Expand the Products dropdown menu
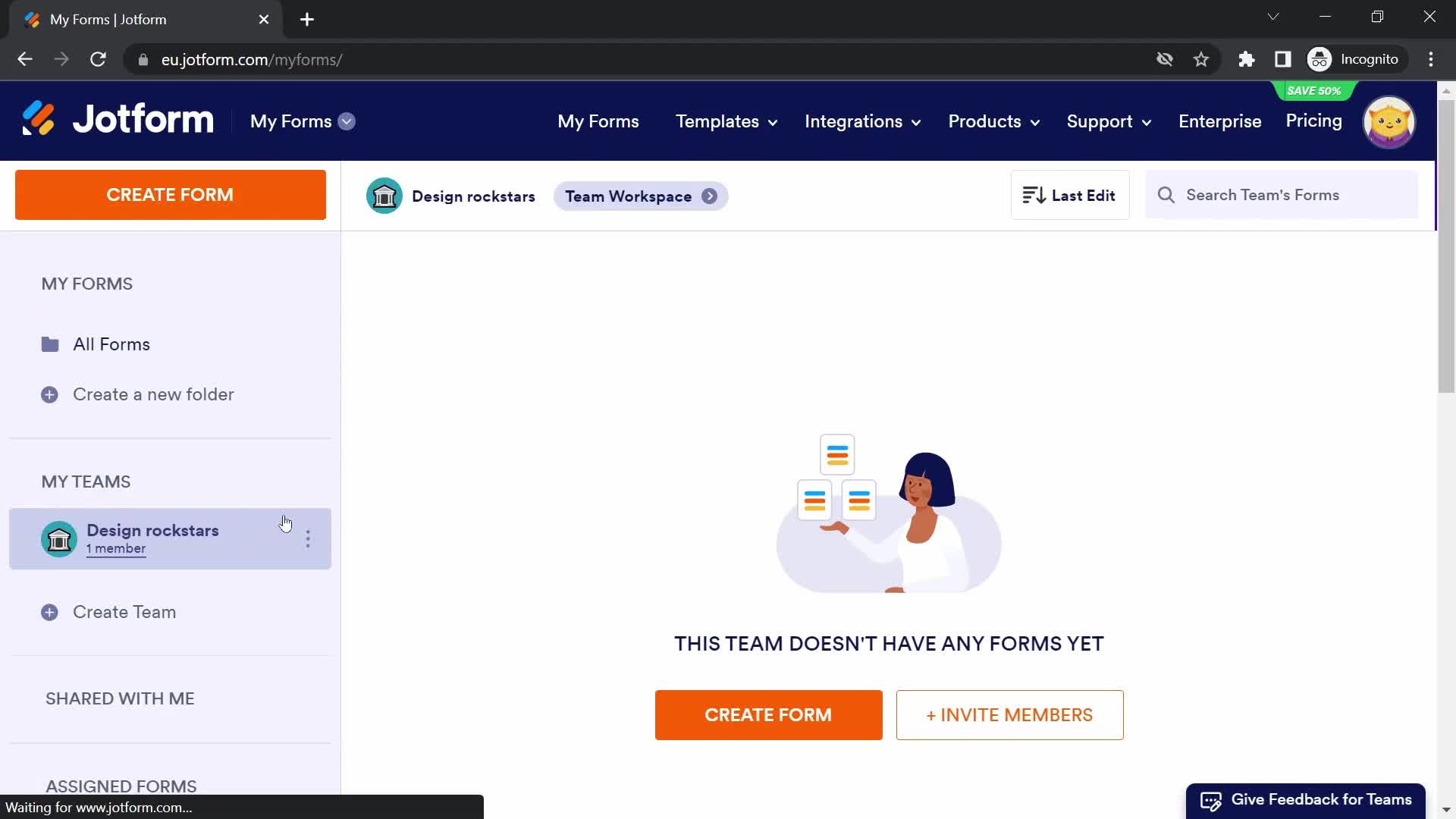The height and width of the screenshot is (819, 1456). 994,122
